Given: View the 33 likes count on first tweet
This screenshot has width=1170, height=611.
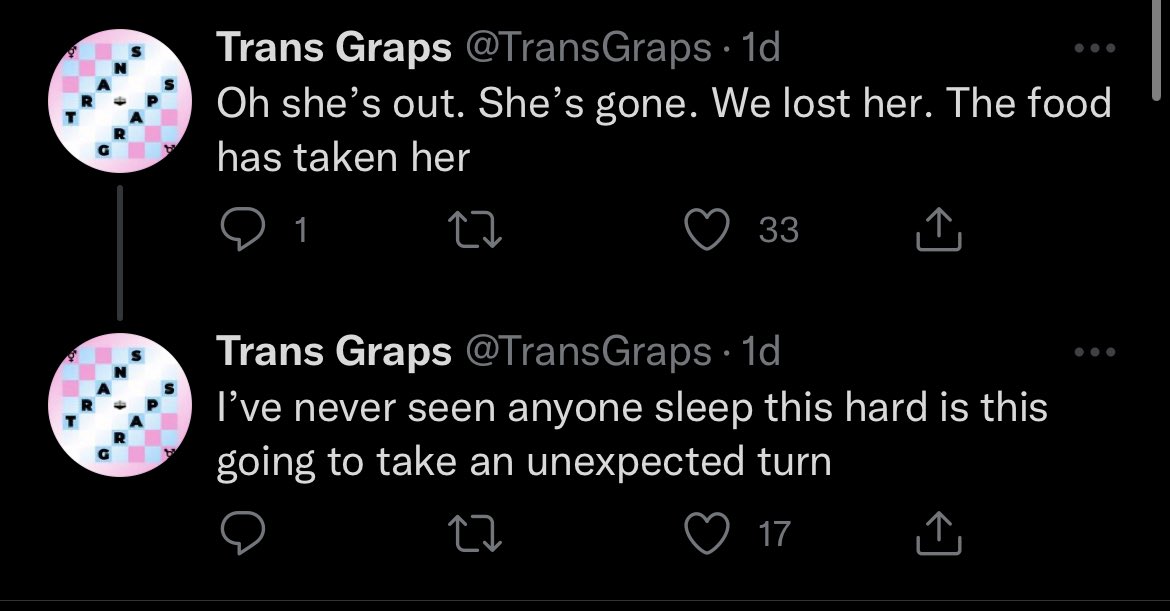Looking at the screenshot, I should click(x=779, y=231).
